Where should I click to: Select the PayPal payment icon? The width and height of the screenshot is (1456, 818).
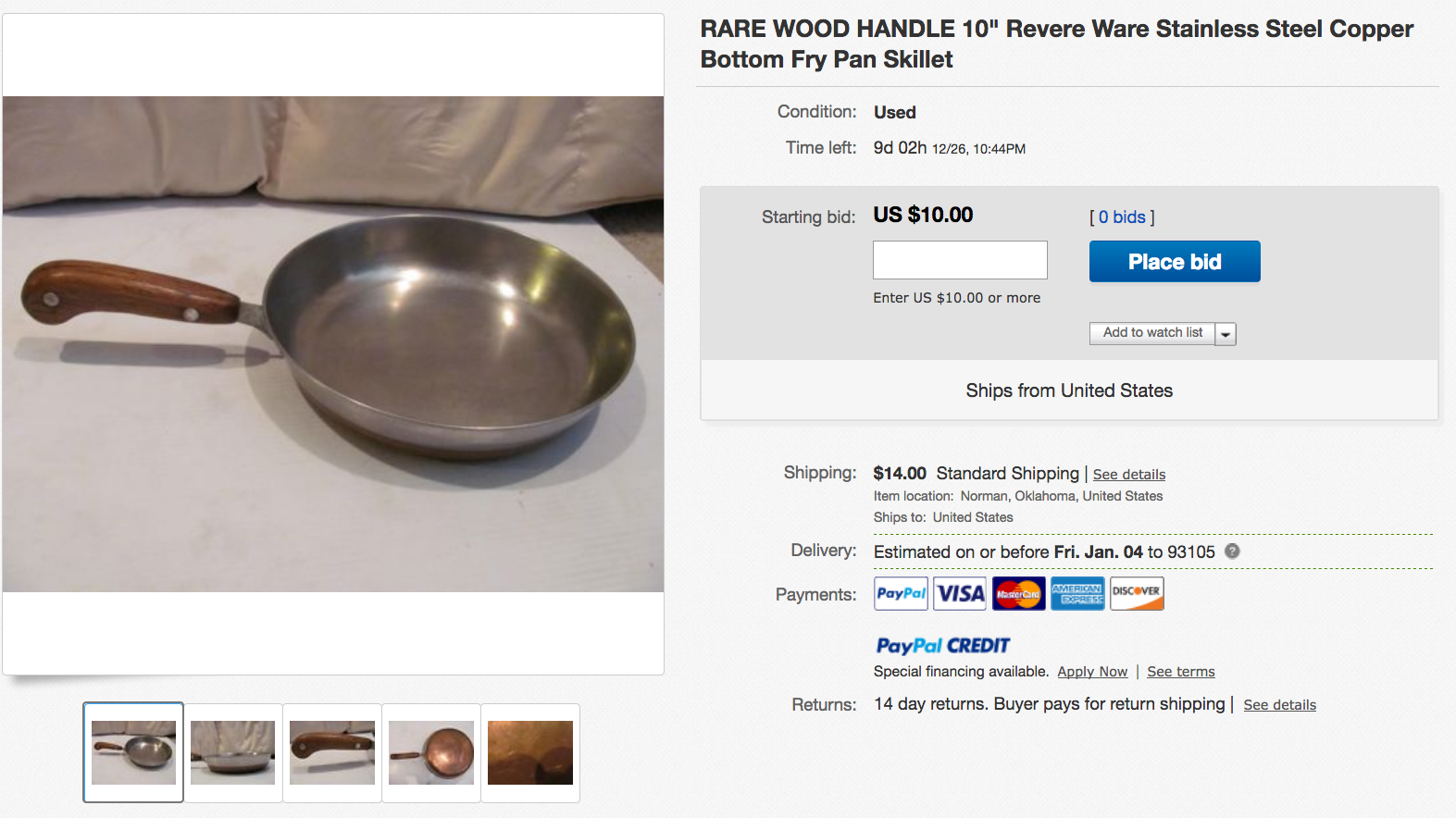tap(900, 593)
